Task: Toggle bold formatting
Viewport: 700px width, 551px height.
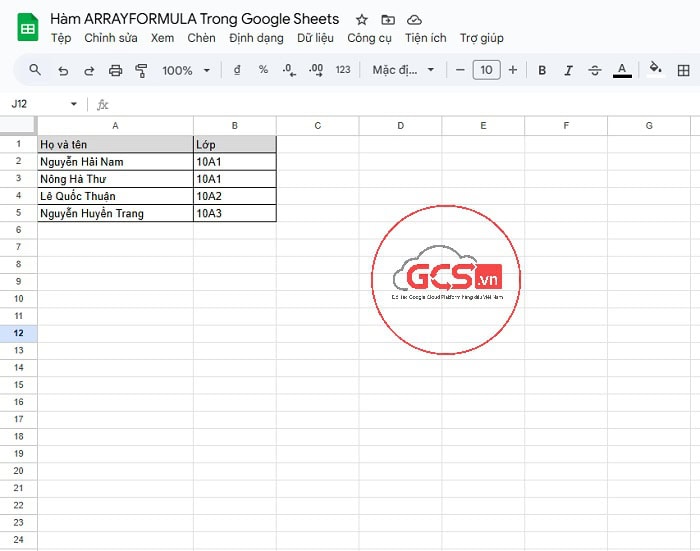Action: [542, 70]
